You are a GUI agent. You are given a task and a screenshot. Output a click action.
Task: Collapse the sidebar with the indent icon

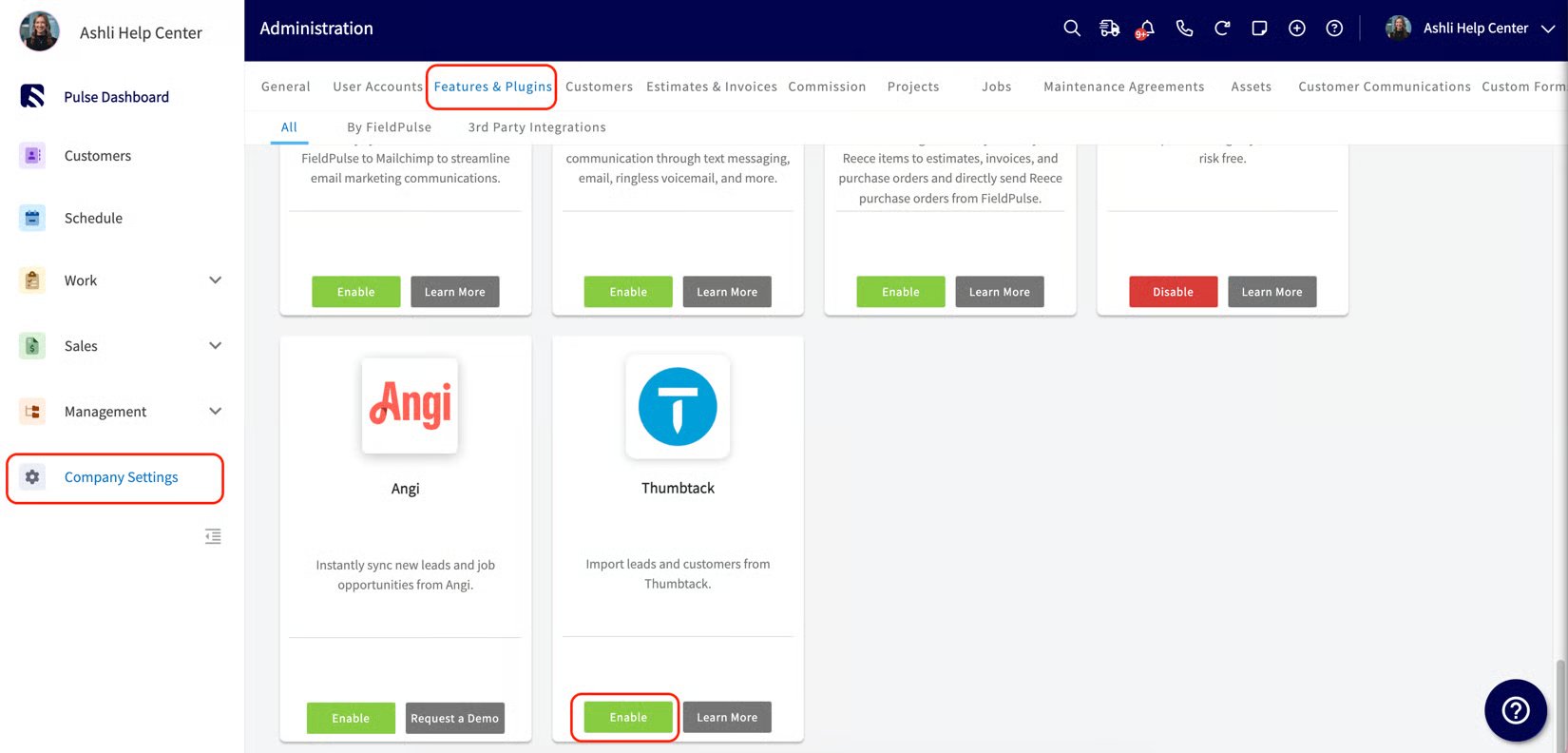pyautogui.click(x=213, y=536)
